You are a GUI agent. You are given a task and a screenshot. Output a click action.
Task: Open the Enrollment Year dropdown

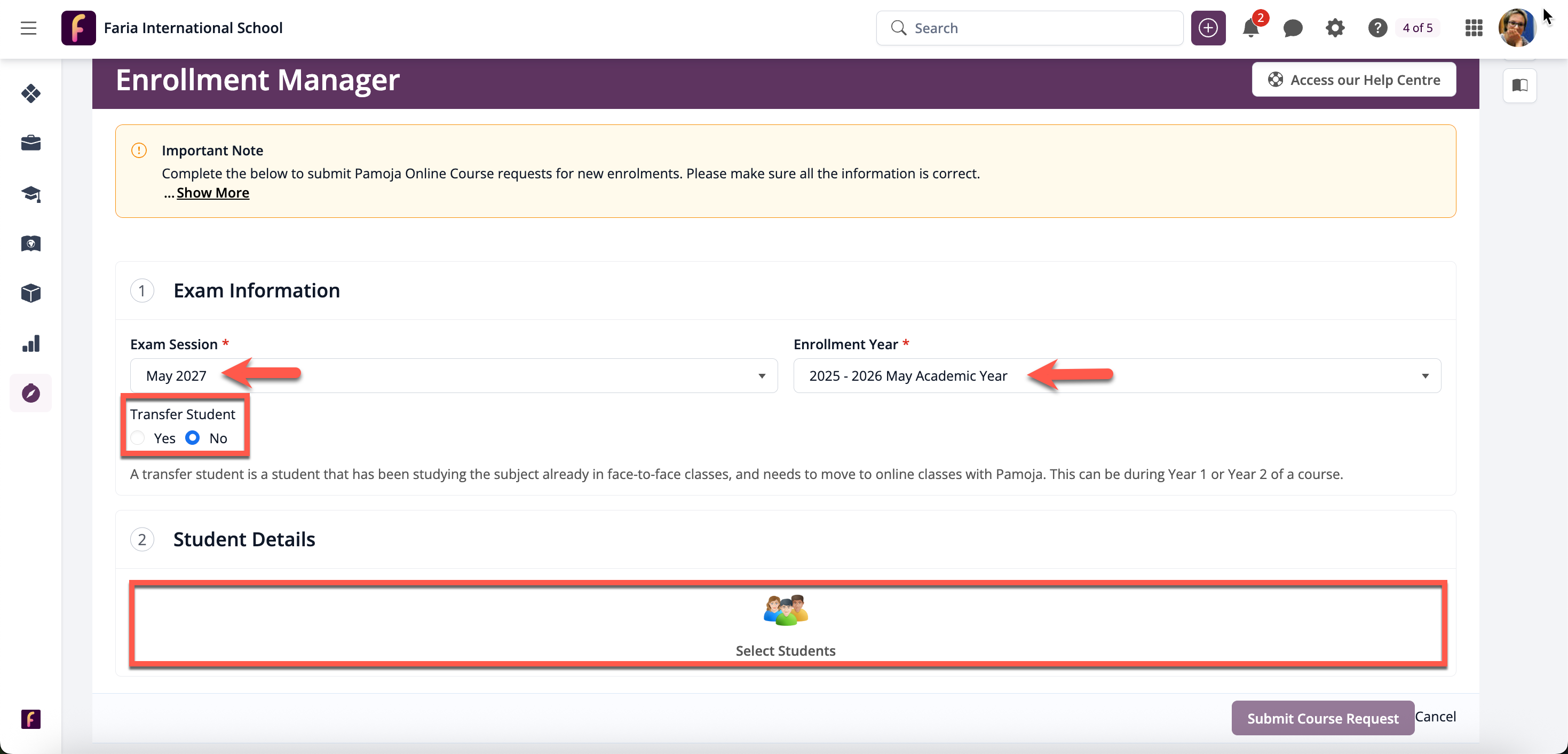1116,376
